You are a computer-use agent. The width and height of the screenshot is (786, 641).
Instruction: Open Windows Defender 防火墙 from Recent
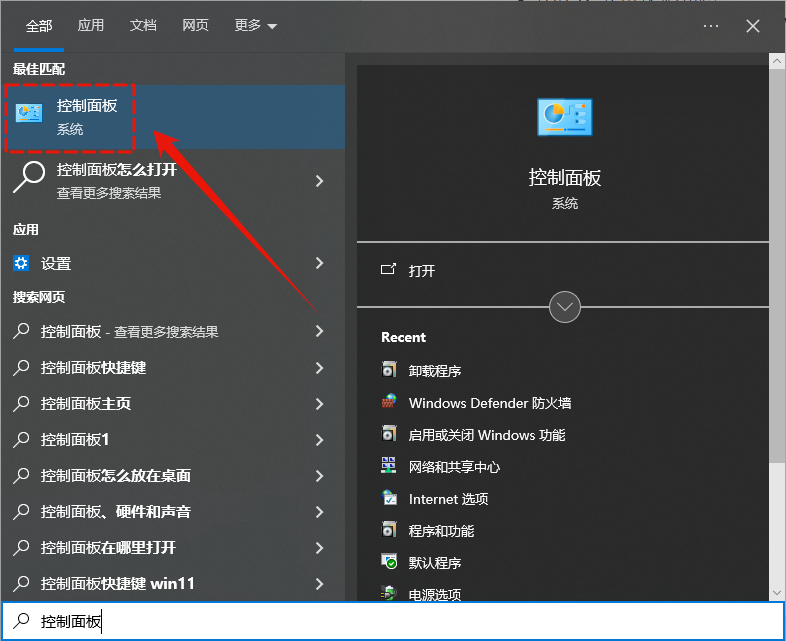click(490, 403)
